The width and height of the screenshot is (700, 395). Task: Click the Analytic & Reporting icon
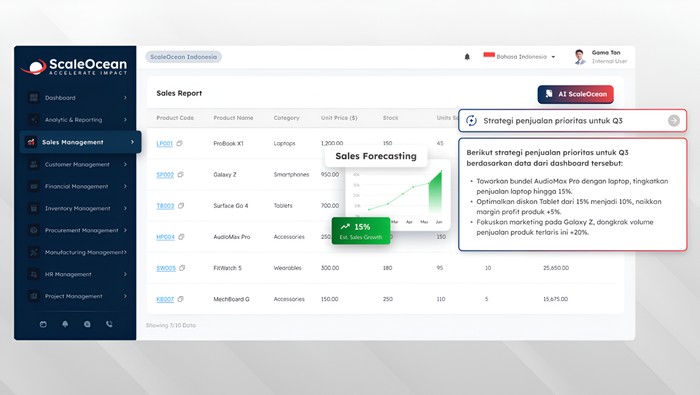[x=33, y=120]
